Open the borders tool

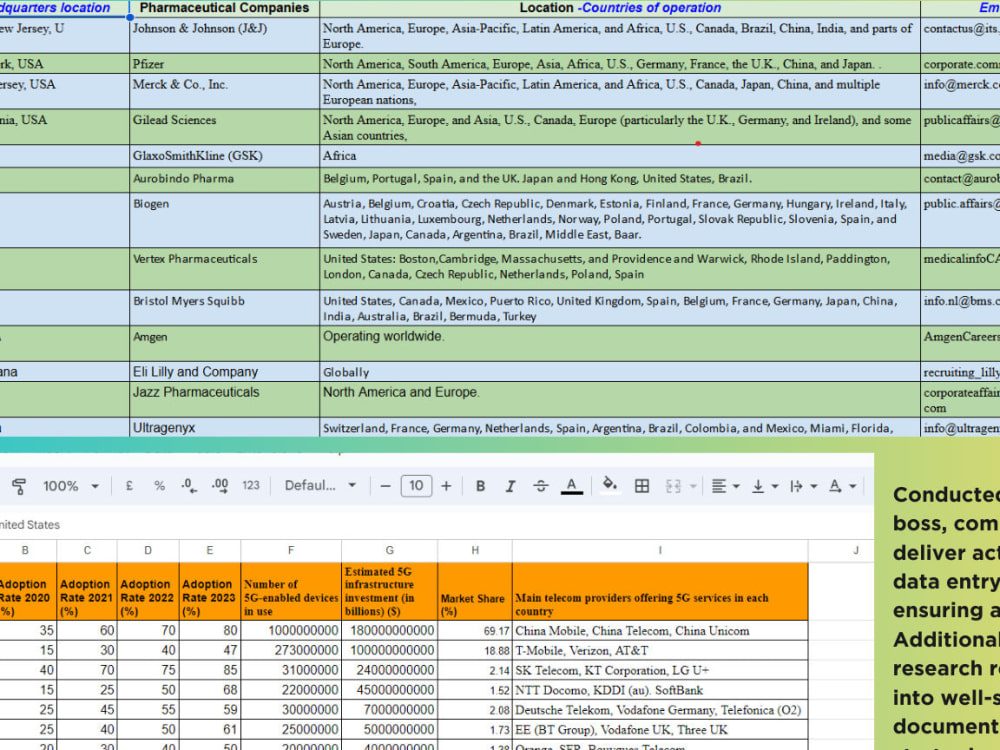(x=642, y=486)
